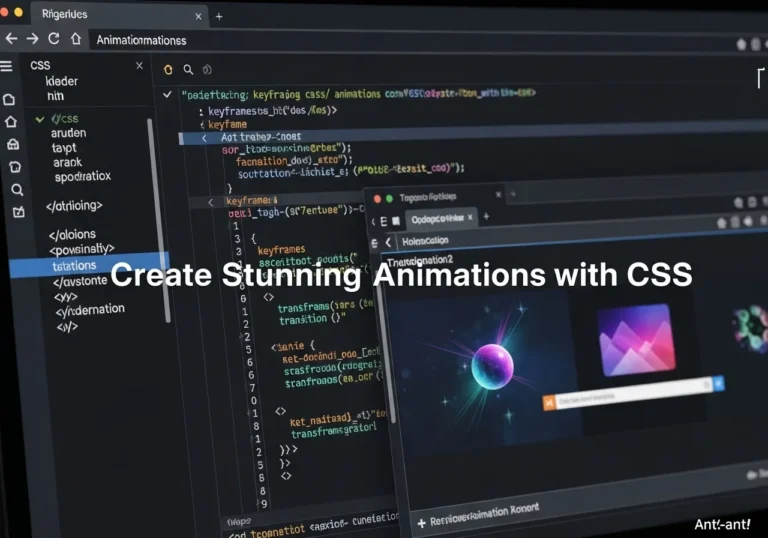
Task: Reload the page with refresh icon
Action: [54, 38]
